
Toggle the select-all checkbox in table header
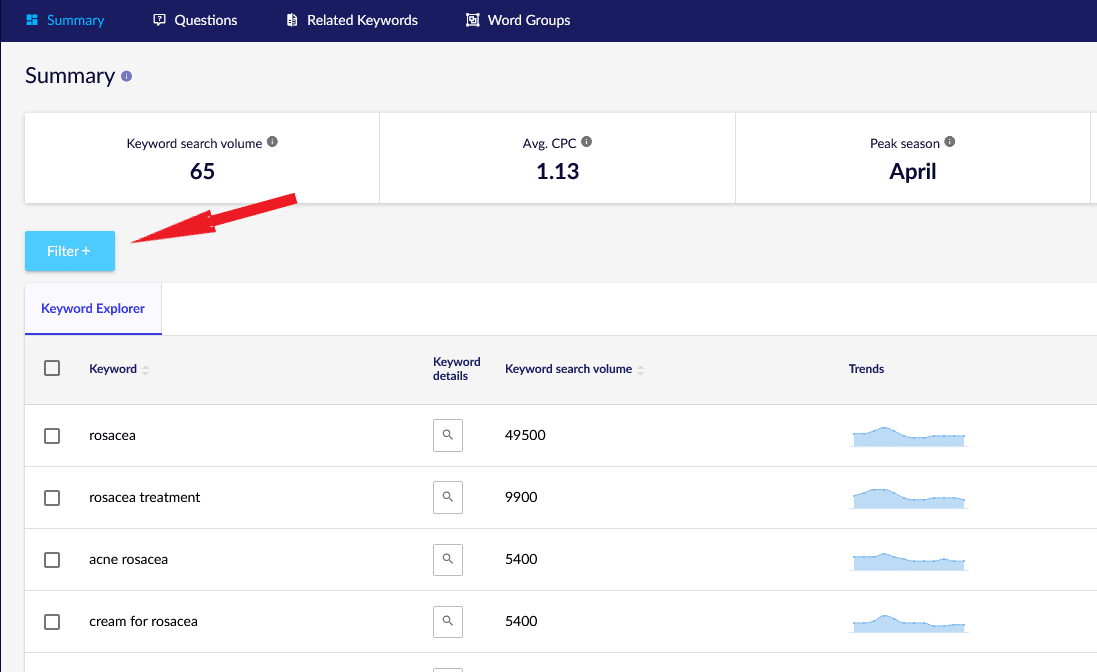[52, 369]
